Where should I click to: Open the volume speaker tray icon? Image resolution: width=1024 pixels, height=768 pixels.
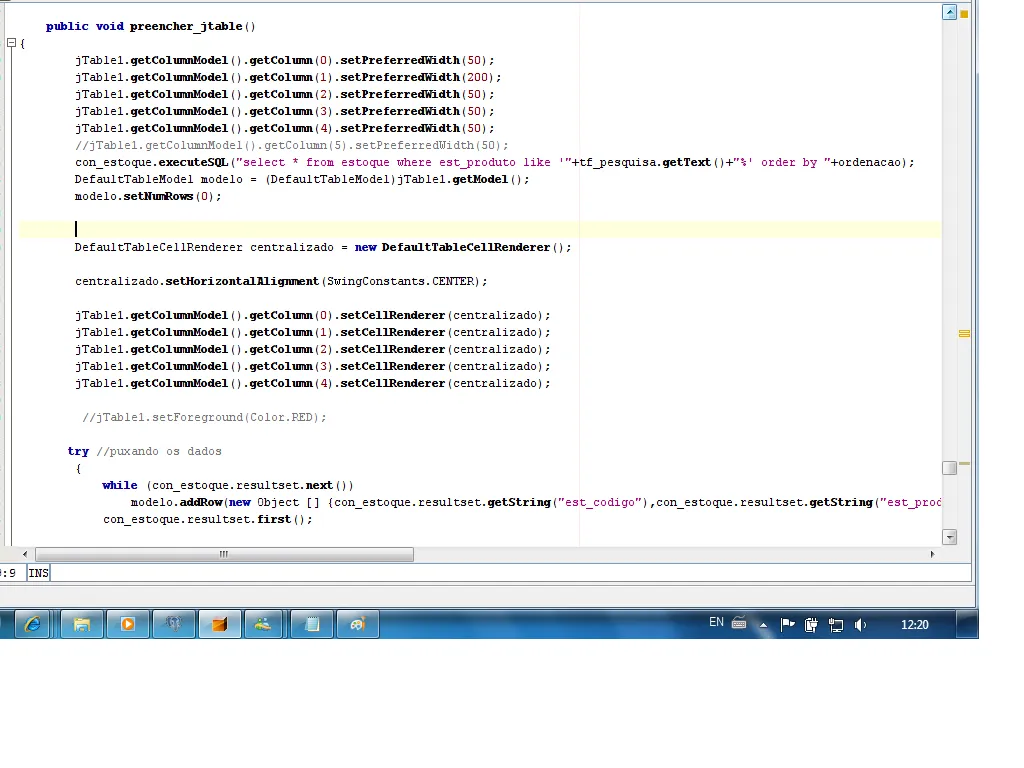click(860, 625)
